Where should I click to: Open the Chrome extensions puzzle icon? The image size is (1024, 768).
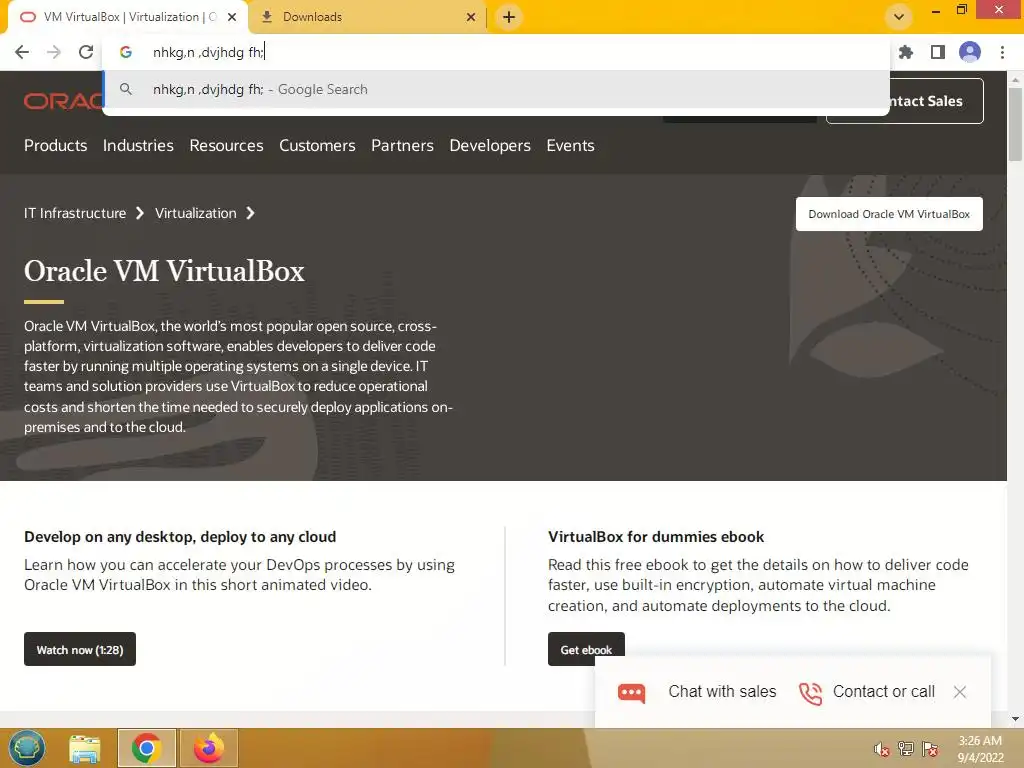pos(906,52)
